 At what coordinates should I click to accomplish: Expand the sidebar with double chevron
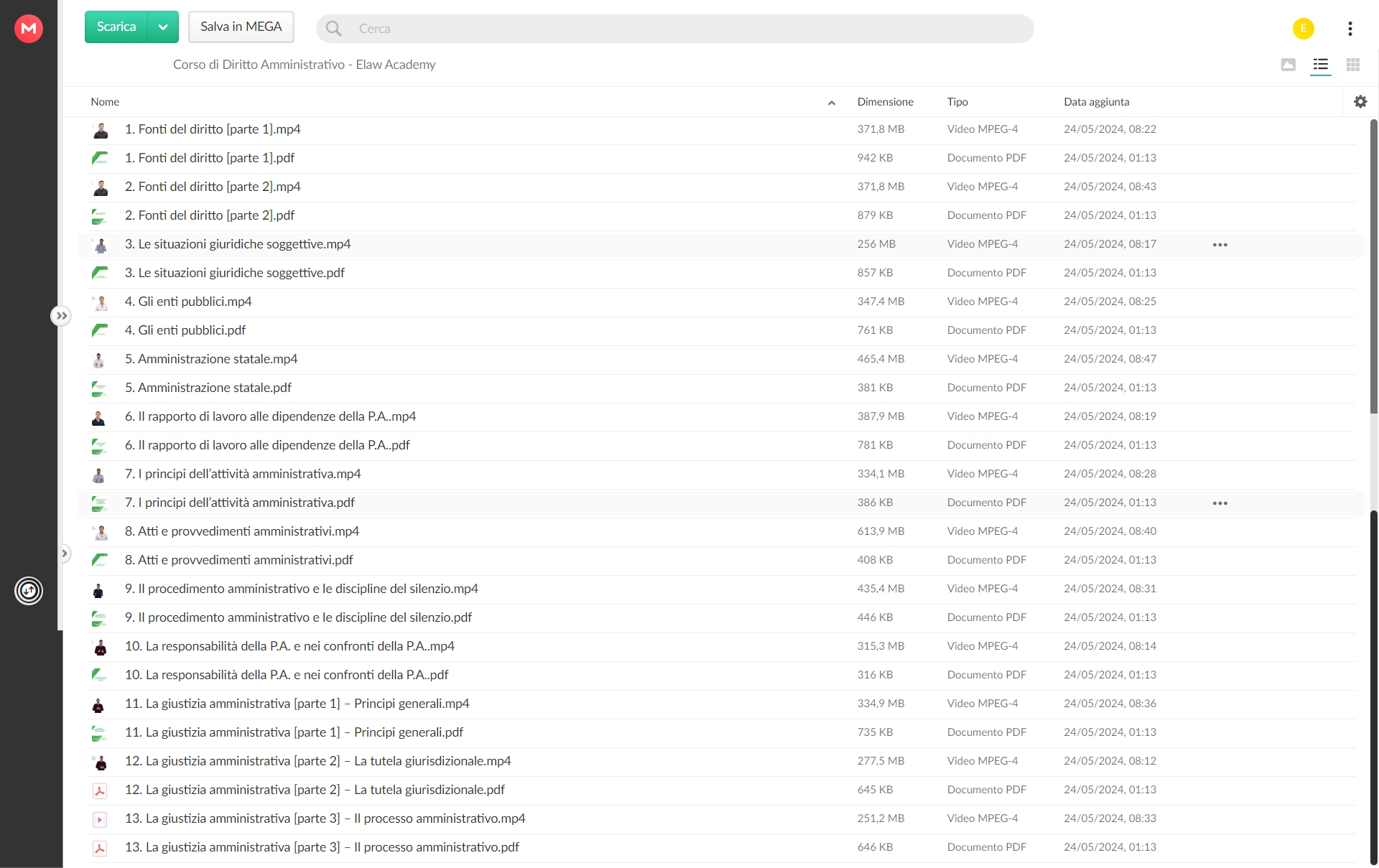pos(62,316)
